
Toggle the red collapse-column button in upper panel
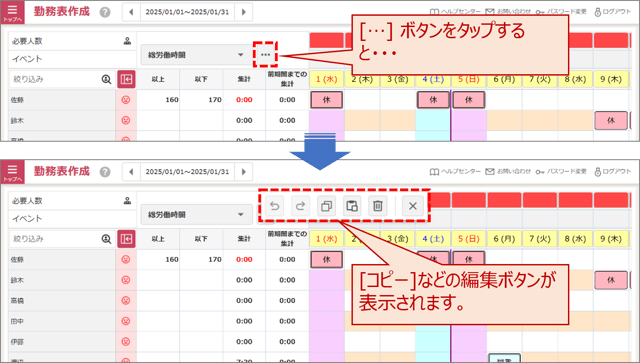126,79
